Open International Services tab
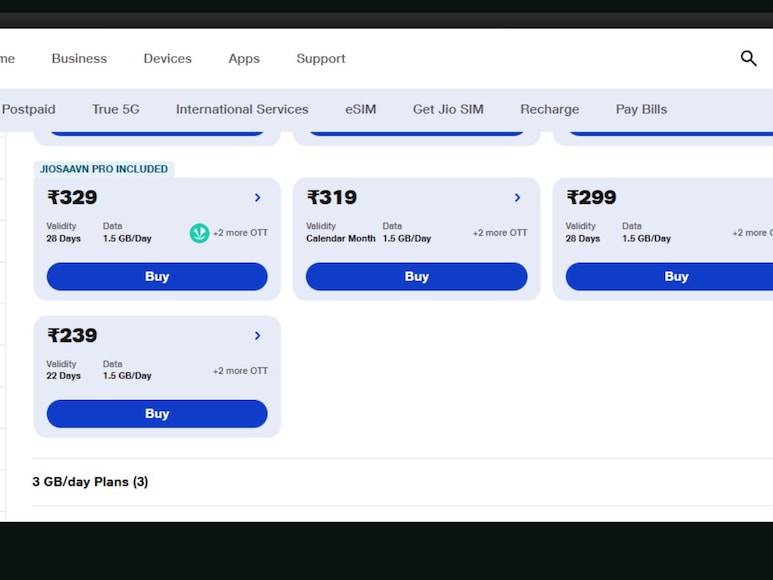773x580 pixels. 242,109
